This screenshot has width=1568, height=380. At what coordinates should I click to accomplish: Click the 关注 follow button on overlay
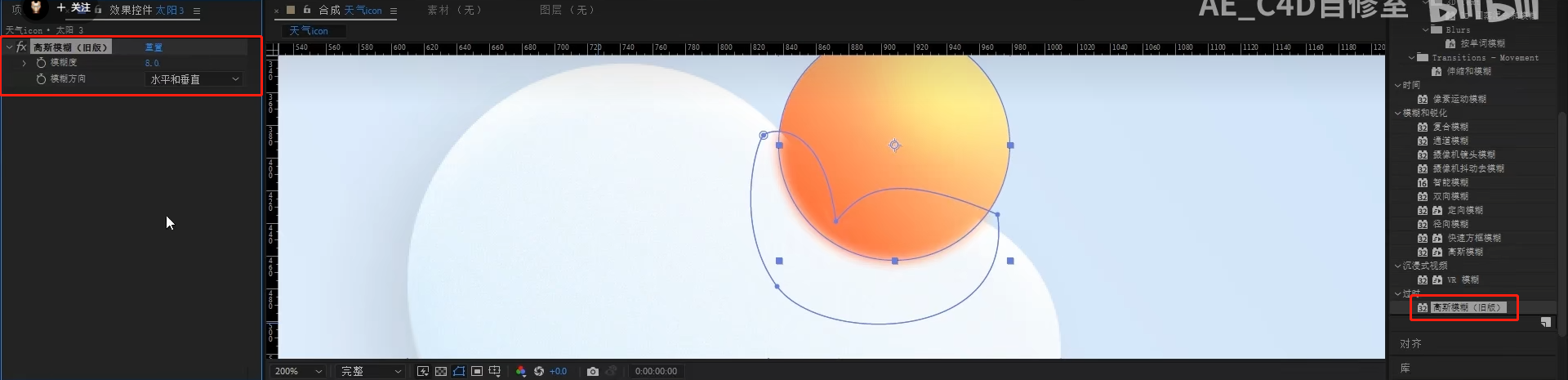(x=73, y=7)
